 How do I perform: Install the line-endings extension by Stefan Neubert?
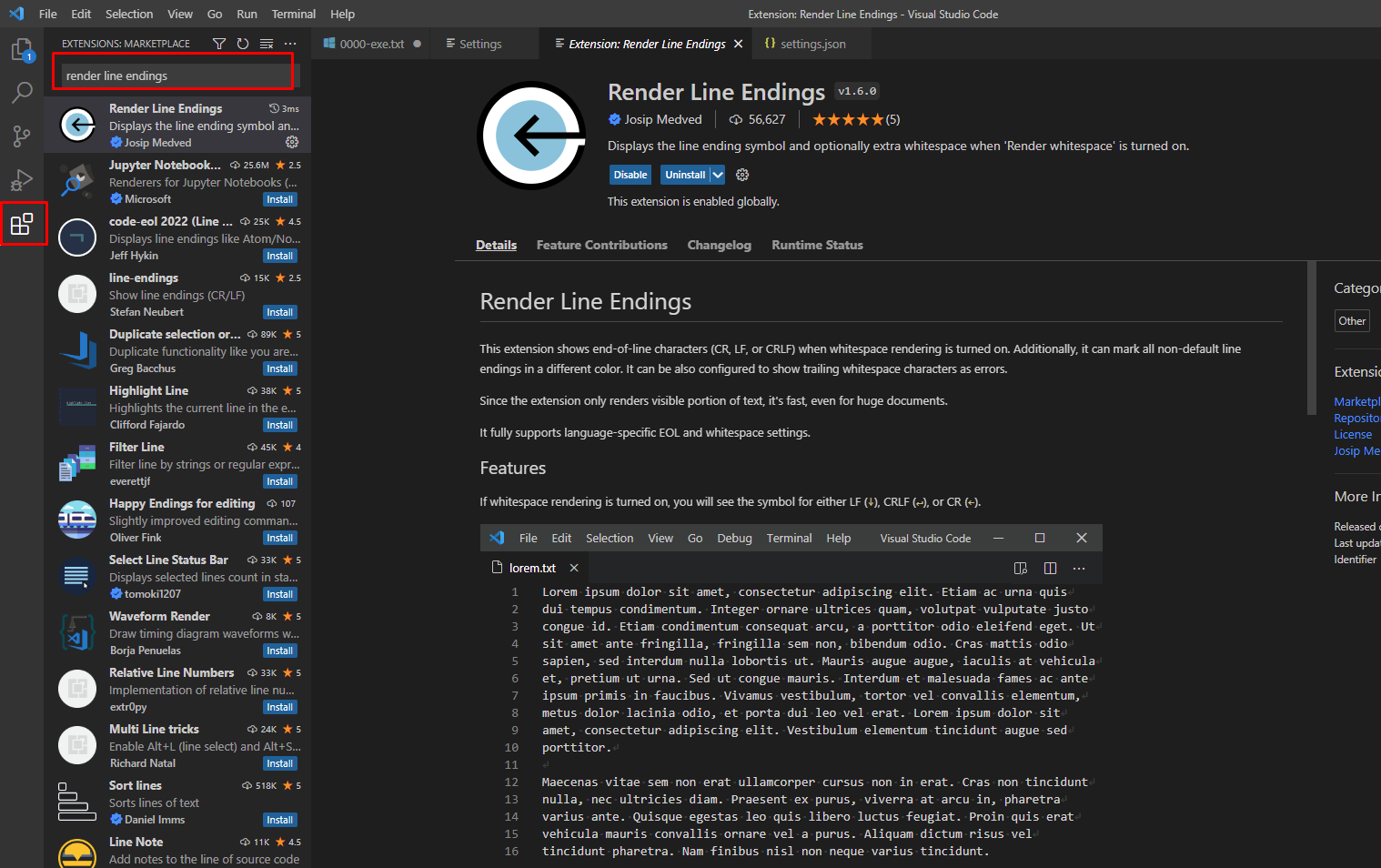tap(280, 312)
